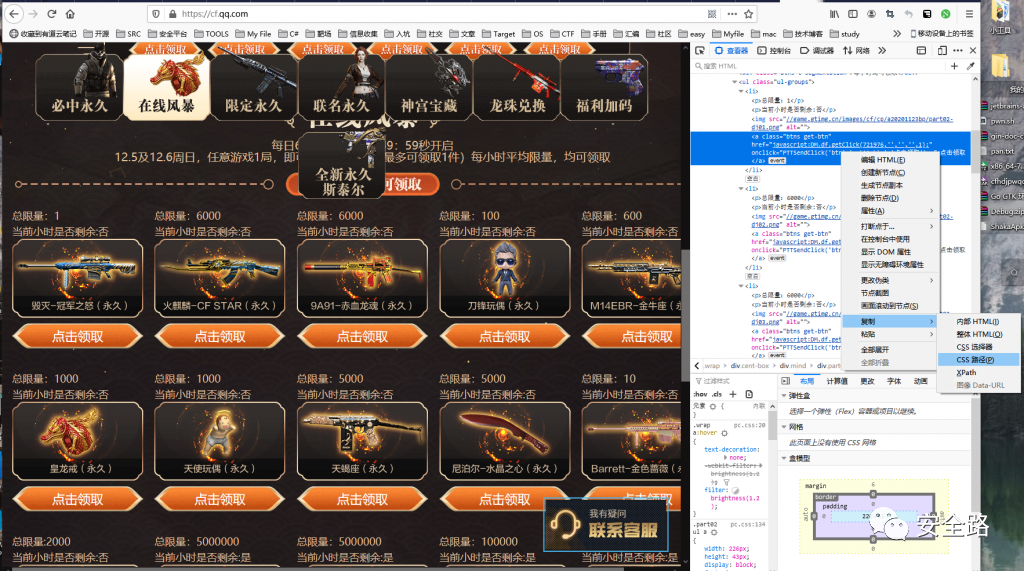Click the event badge on the selected node

coord(777,161)
